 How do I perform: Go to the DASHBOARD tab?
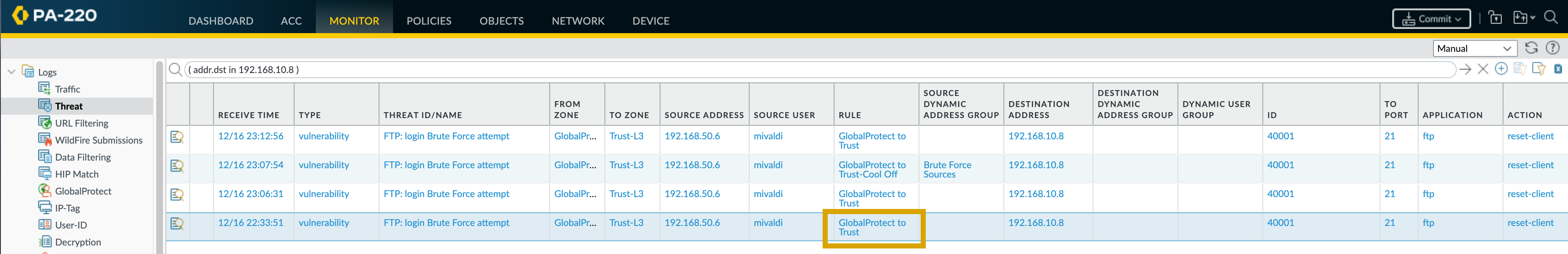pyautogui.click(x=220, y=21)
